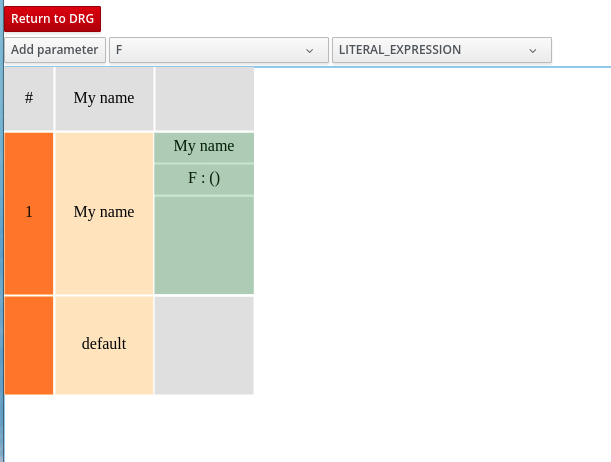Click the empty gray cell beside default

pyautogui.click(x=204, y=344)
